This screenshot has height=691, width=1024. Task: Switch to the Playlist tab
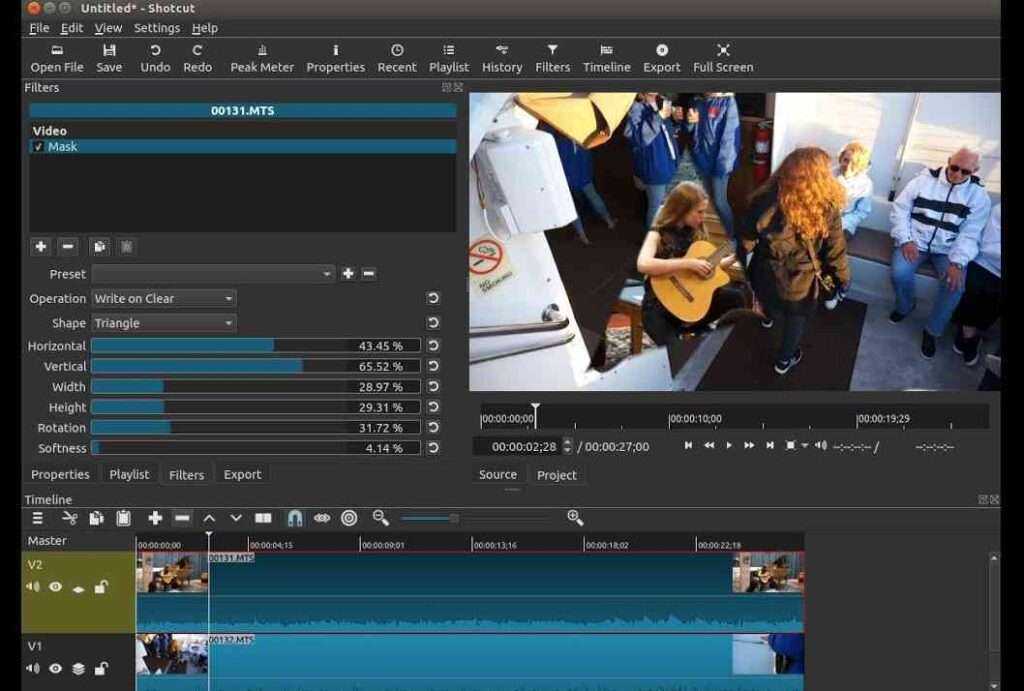click(x=129, y=475)
